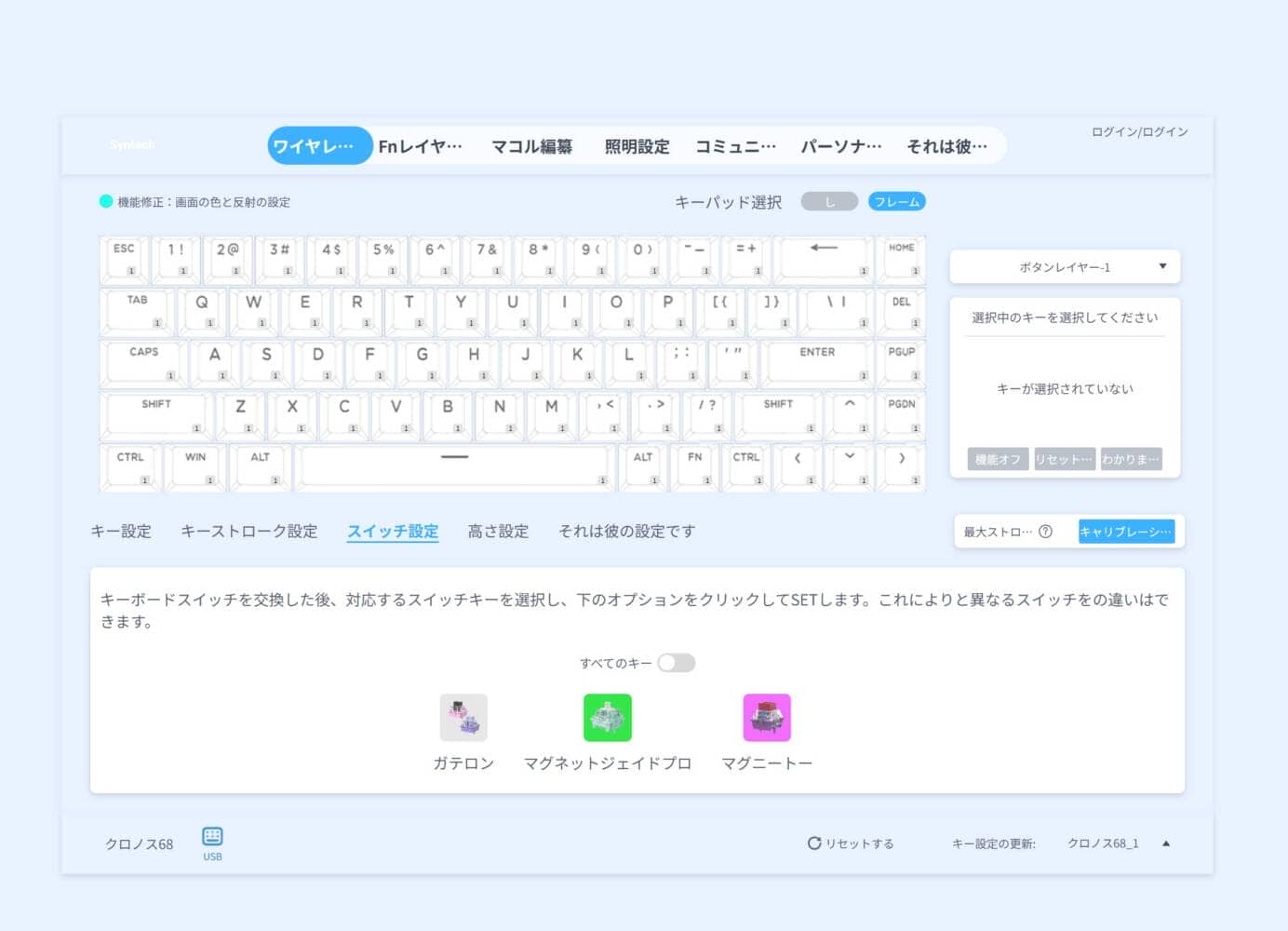The image size is (1288, 931).
Task: Click the 機能オフ button
Action: [998, 459]
